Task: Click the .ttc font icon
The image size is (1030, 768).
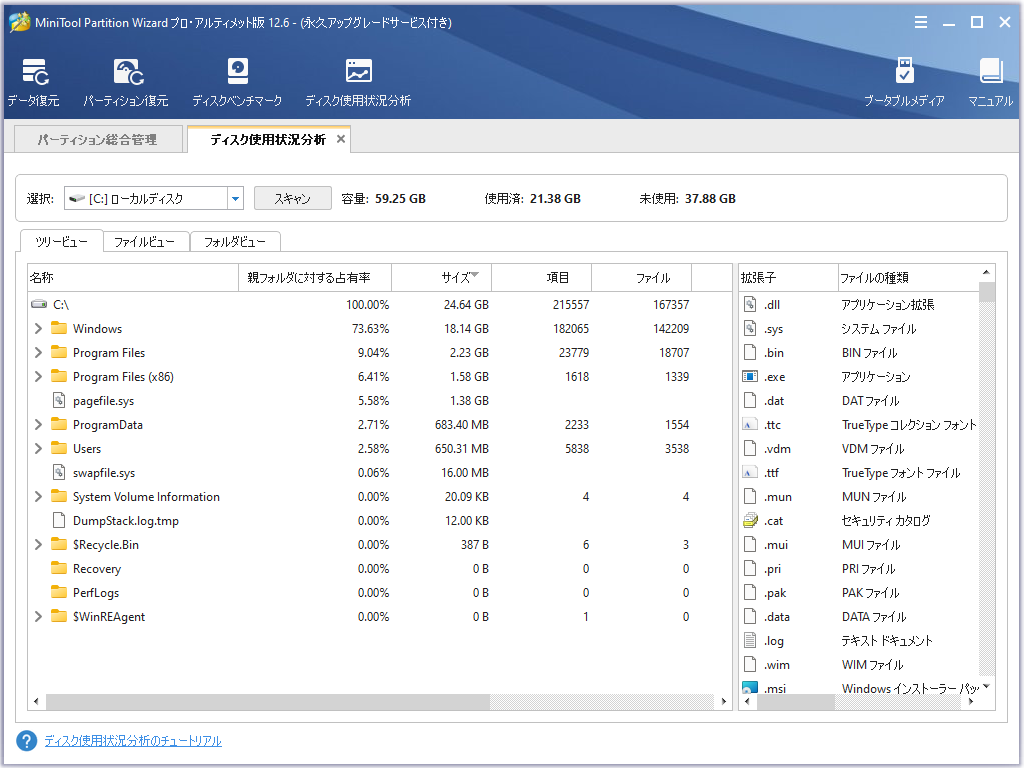Action: click(x=750, y=424)
